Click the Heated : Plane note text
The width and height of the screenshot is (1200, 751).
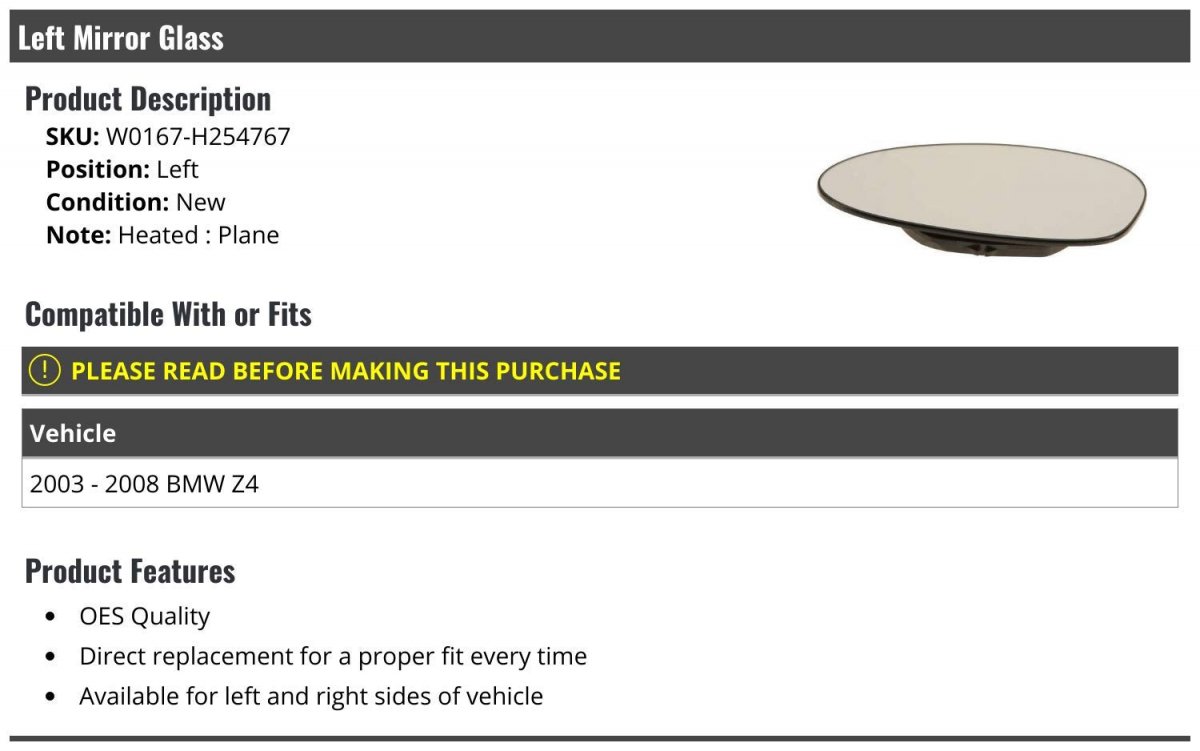click(198, 235)
